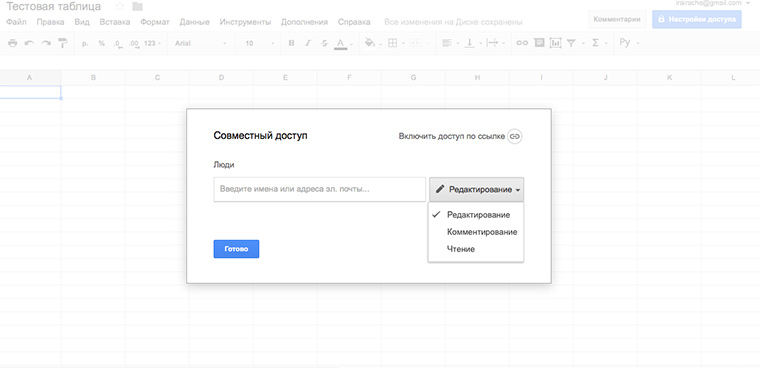This screenshot has height=368, width=760.
Task: Open the 123 number formats dropdown
Action: click(153, 43)
